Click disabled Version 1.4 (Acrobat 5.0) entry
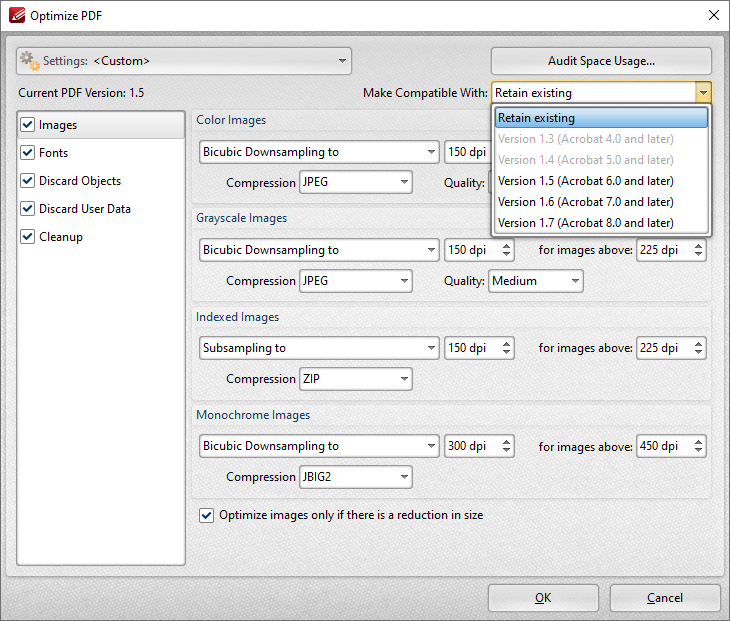730x621 pixels. 601,160
